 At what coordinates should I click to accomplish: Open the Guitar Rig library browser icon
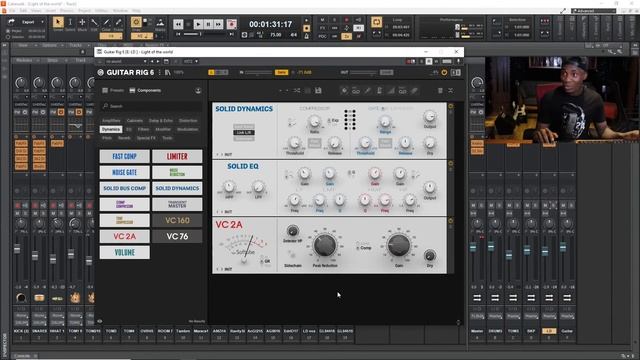pyautogui.click(x=167, y=73)
